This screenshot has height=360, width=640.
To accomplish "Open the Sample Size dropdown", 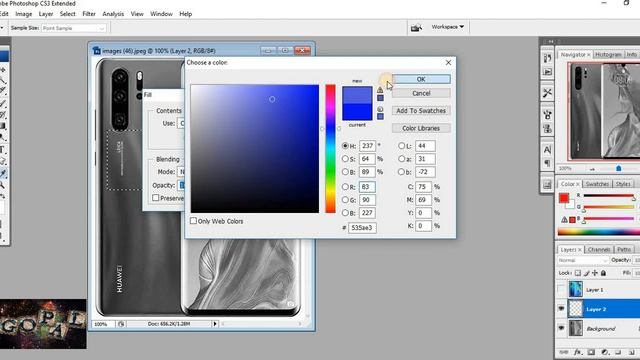I will [x=73, y=28].
